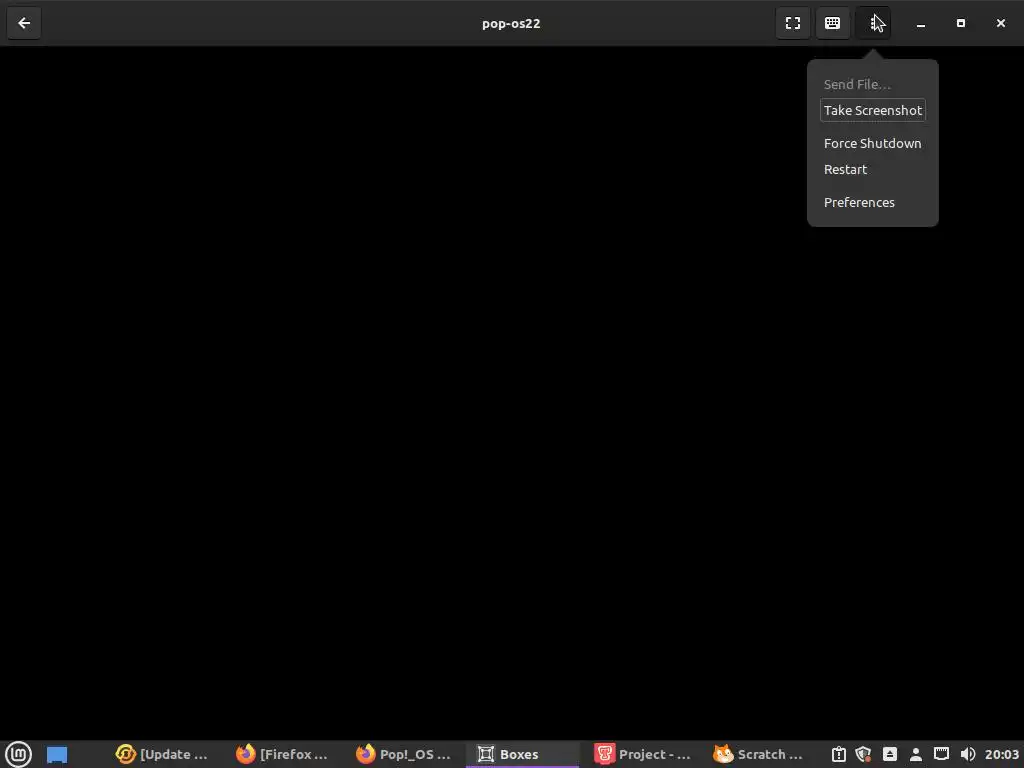Select Take Screenshot
The width and height of the screenshot is (1024, 768).
click(872, 110)
